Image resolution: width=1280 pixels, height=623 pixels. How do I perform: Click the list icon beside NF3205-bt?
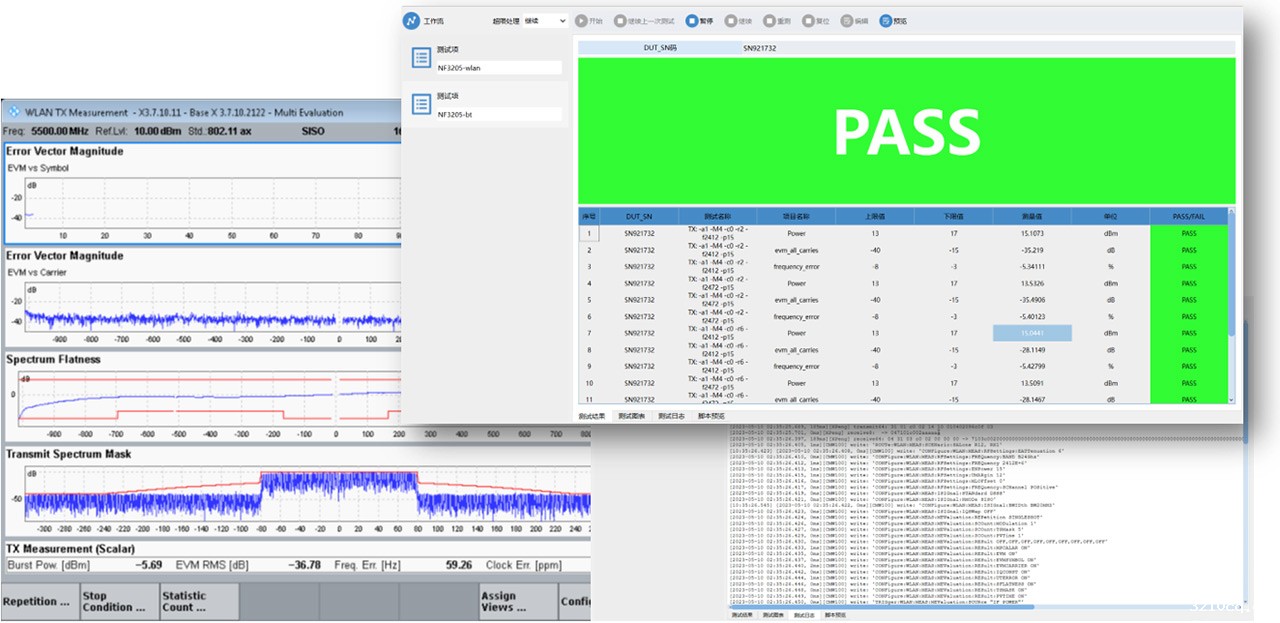tap(422, 104)
